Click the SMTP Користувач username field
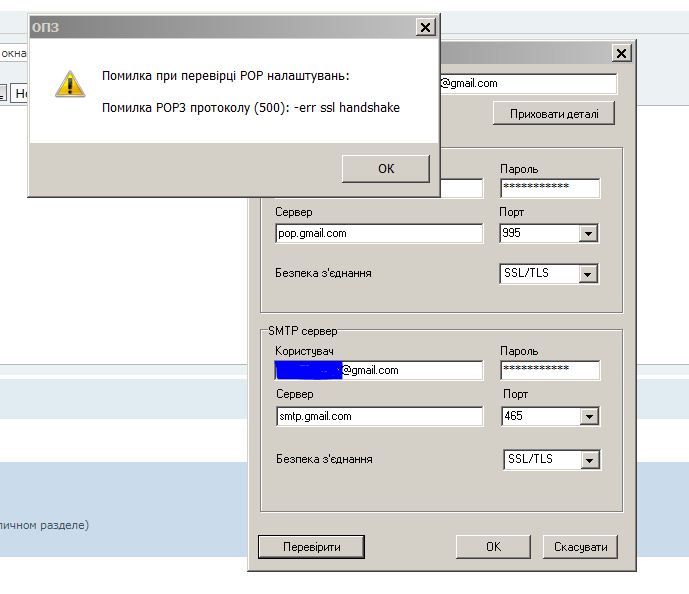This screenshot has width=689, height=594. [379, 370]
